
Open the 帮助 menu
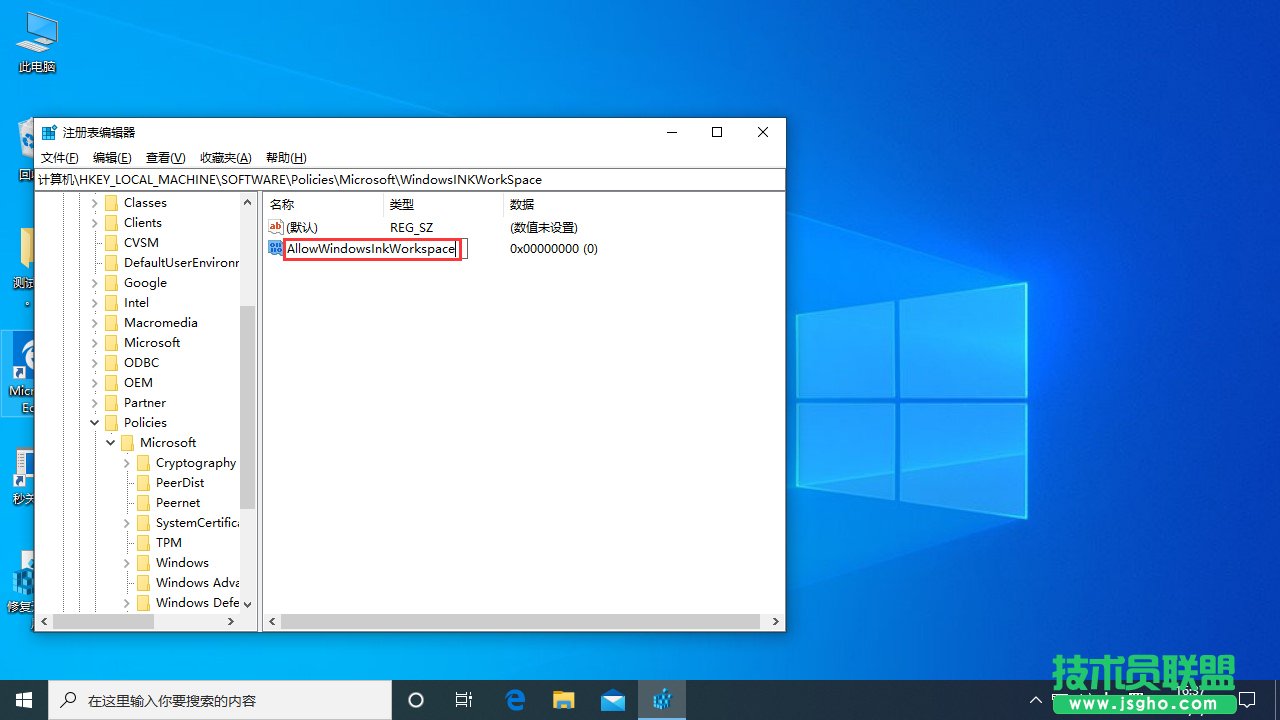point(283,157)
